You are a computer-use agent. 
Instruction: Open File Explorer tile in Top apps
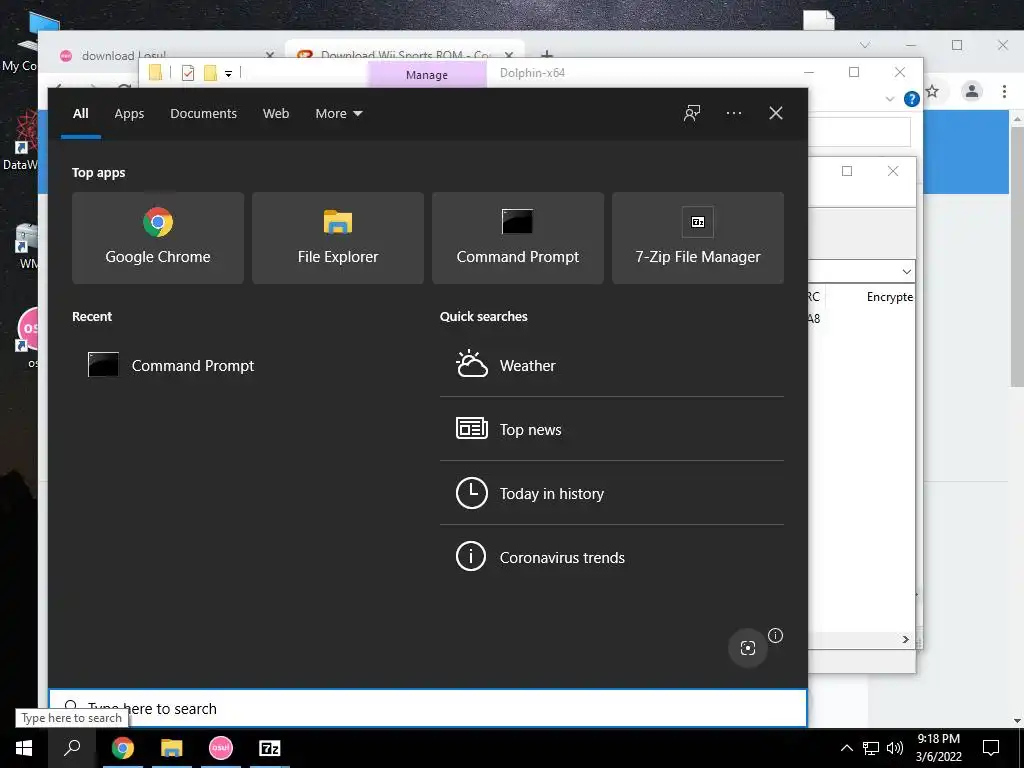coord(338,238)
